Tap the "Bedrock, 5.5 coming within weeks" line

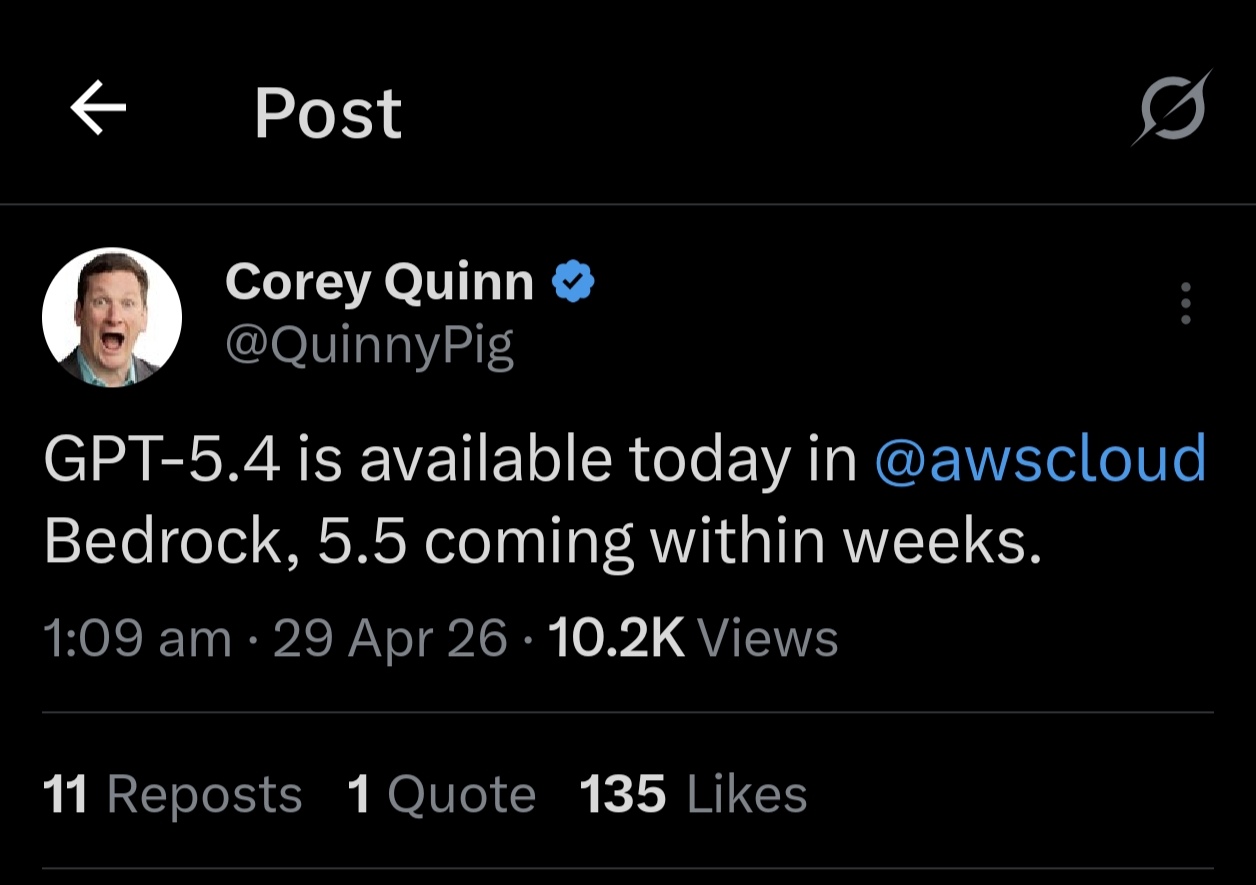pyautogui.click(x=543, y=542)
